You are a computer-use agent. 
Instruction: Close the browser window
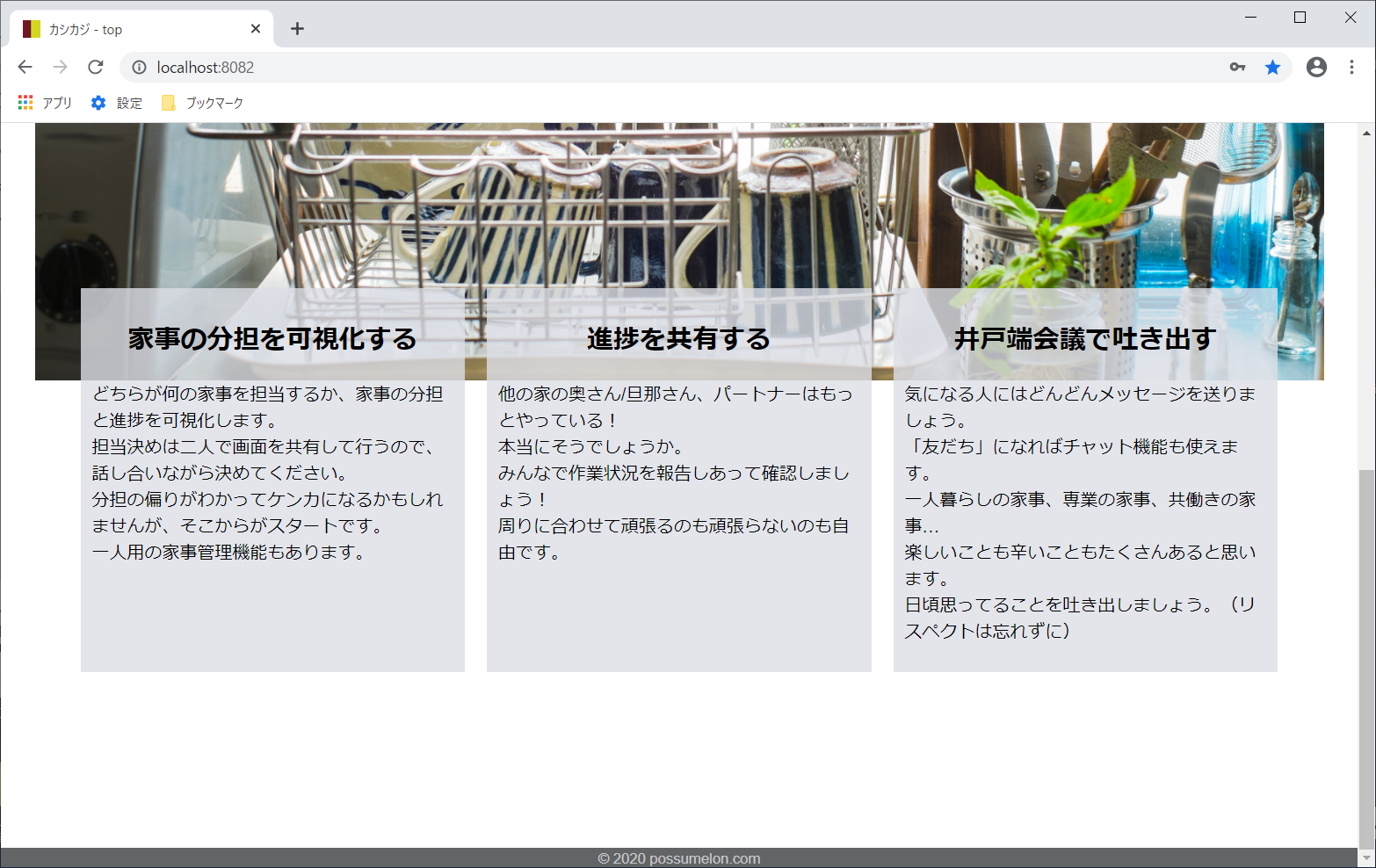(1351, 18)
